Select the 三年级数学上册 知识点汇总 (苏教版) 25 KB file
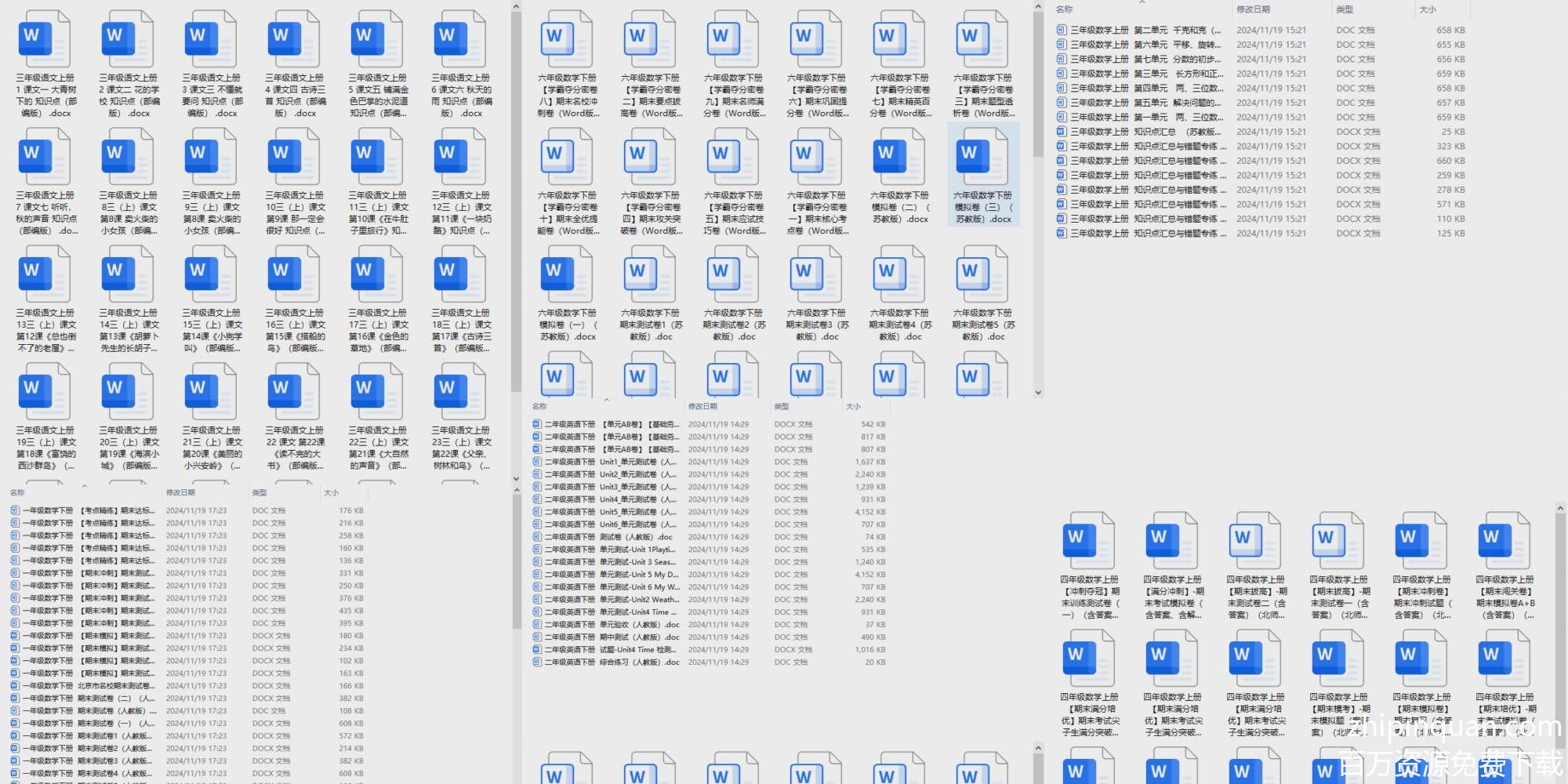Image resolution: width=1568 pixels, height=784 pixels. tap(1145, 132)
